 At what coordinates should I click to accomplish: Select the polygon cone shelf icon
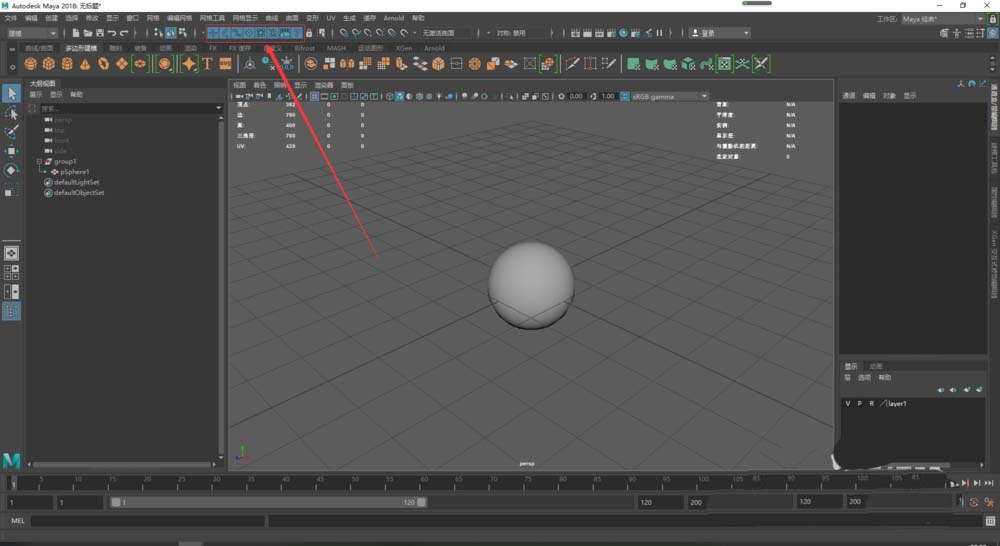click(x=85, y=64)
